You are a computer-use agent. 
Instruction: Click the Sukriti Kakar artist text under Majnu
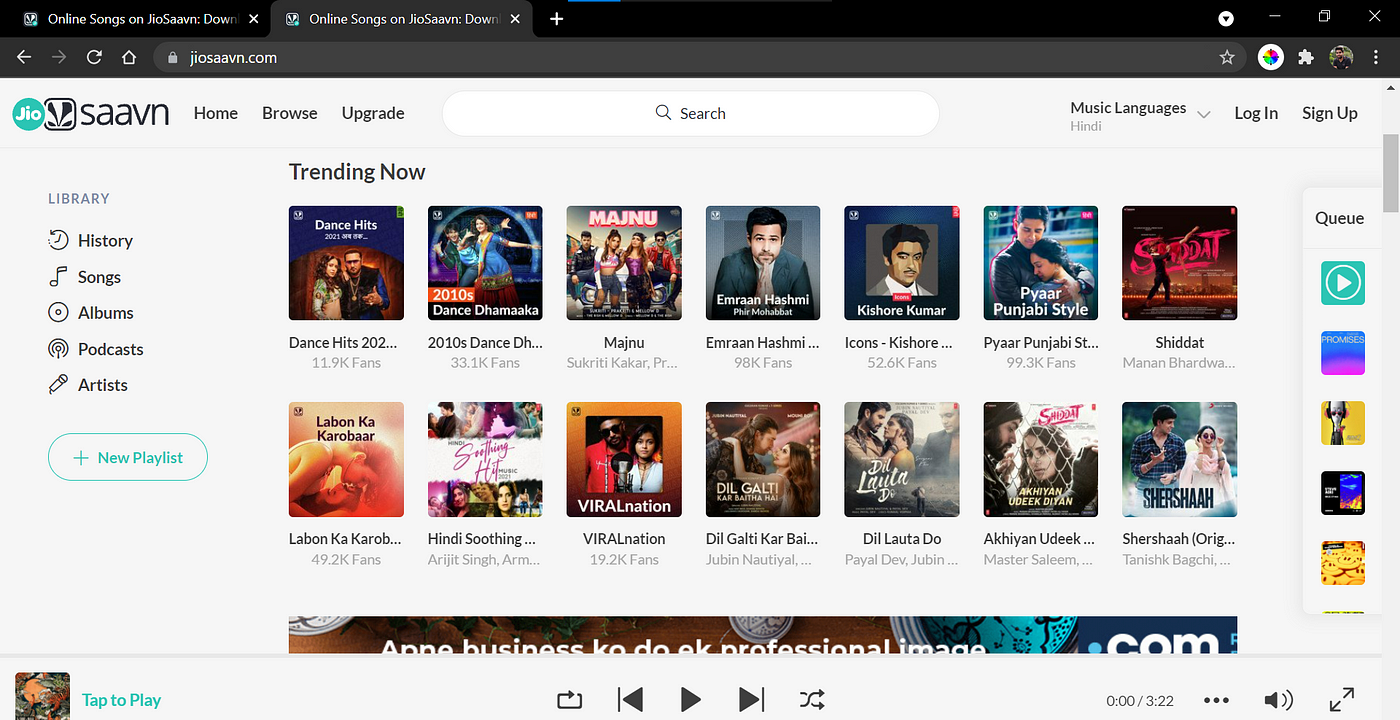point(624,363)
